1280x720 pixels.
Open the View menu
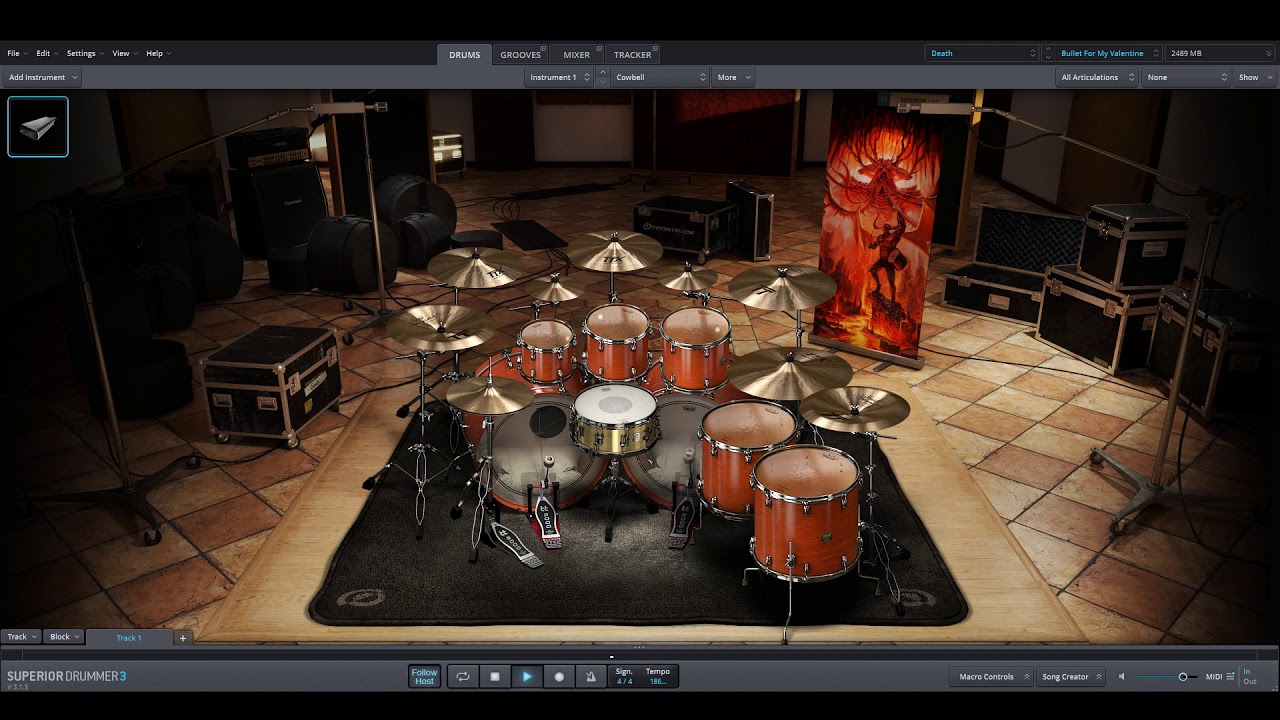[x=124, y=53]
